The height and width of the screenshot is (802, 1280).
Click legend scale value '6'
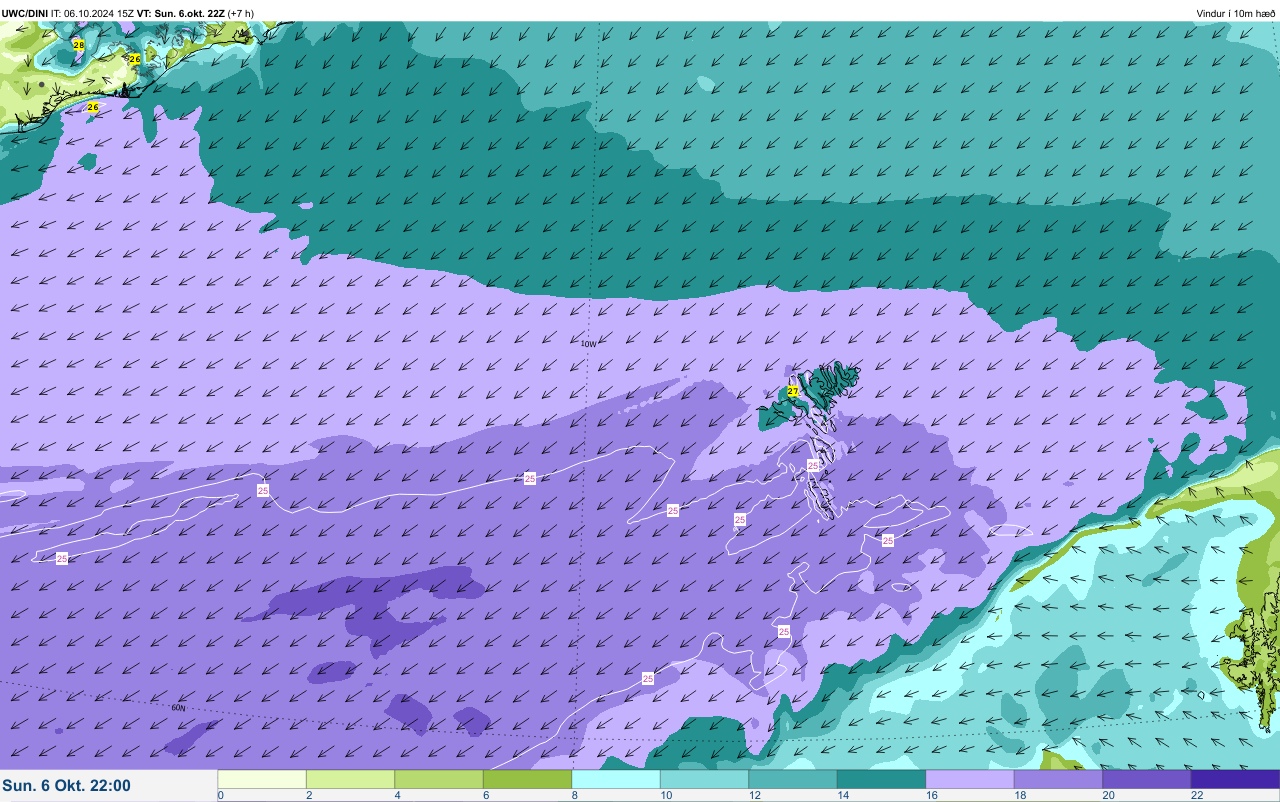pyautogui.click(x=486, y=796)
